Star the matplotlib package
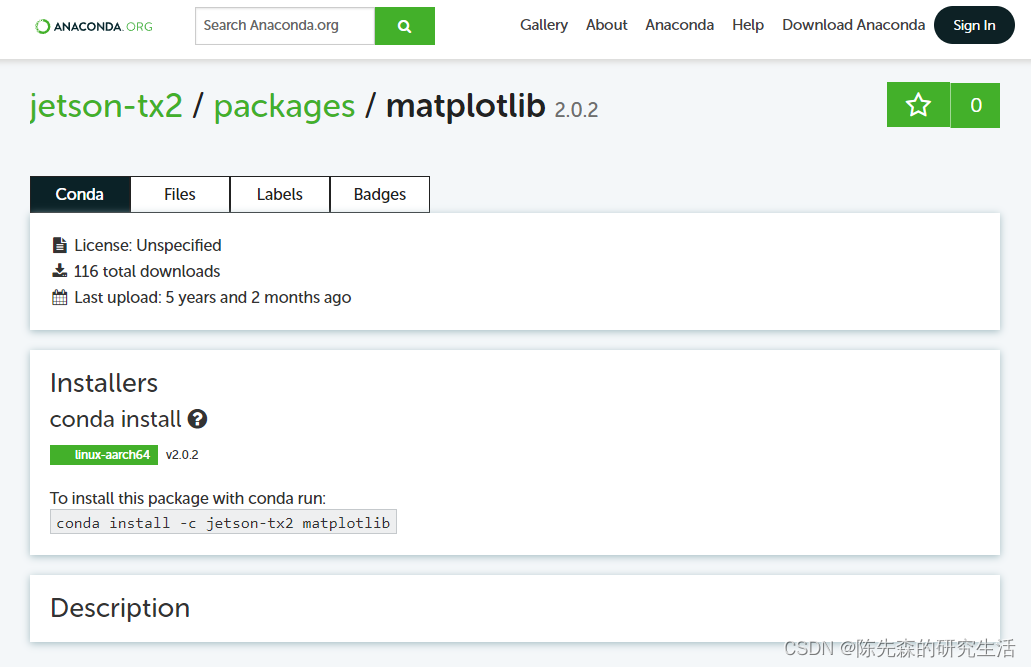The height and width of the screenshot is (667, 1031). pos(918,105)
